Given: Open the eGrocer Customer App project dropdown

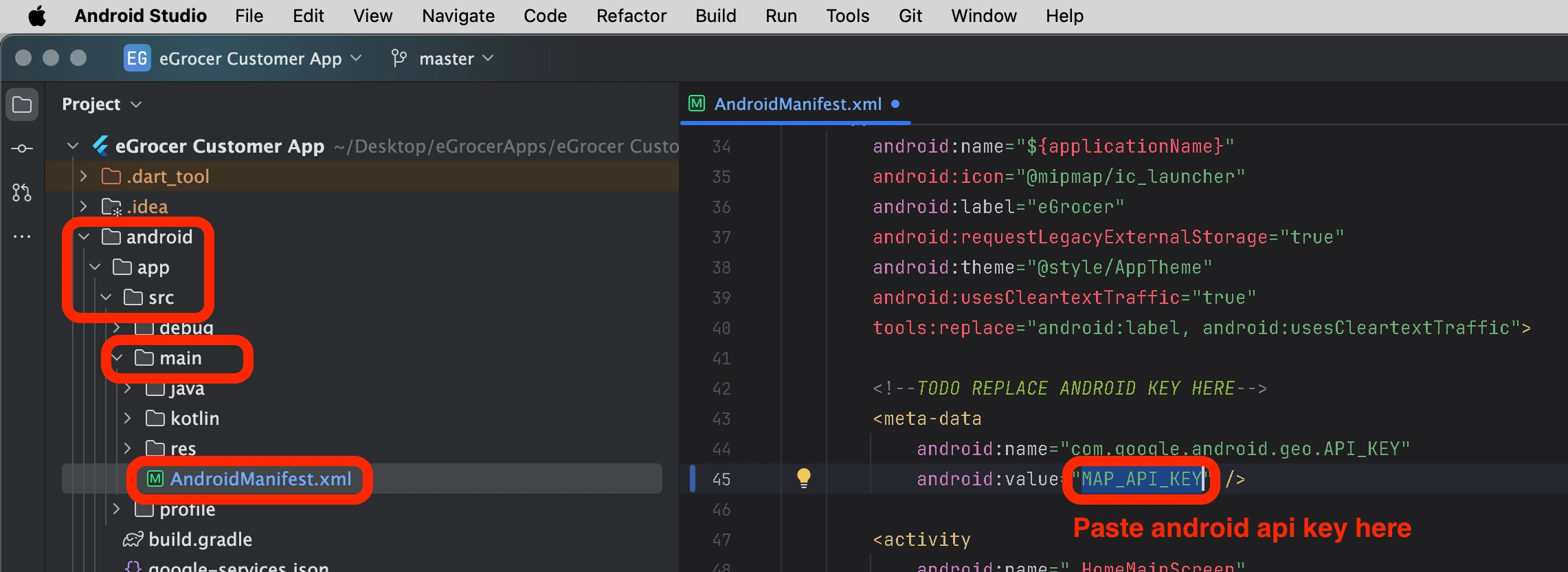Looking at the screenshot, I should point(260,58).
